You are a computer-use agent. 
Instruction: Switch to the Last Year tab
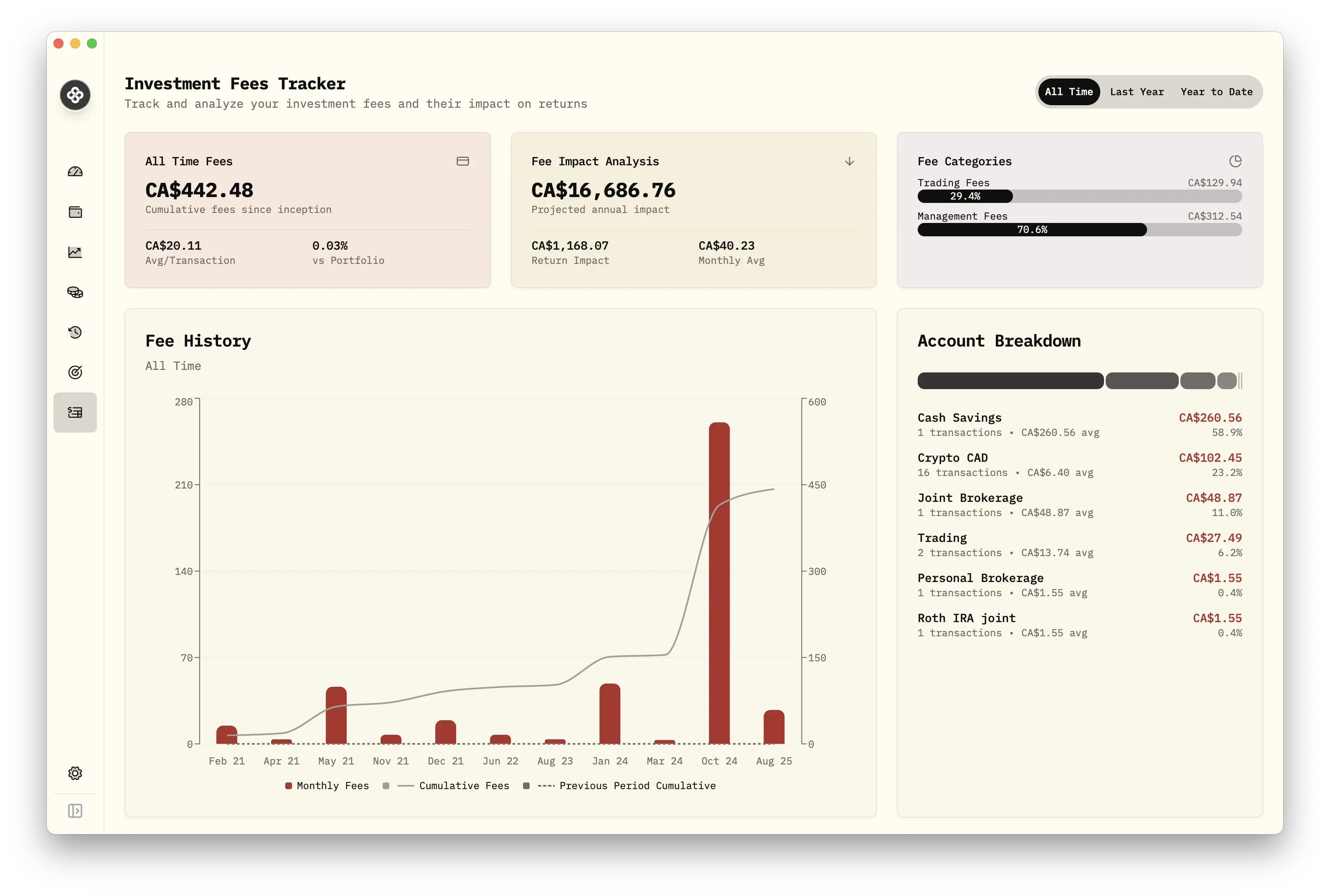pos(1136,92)
